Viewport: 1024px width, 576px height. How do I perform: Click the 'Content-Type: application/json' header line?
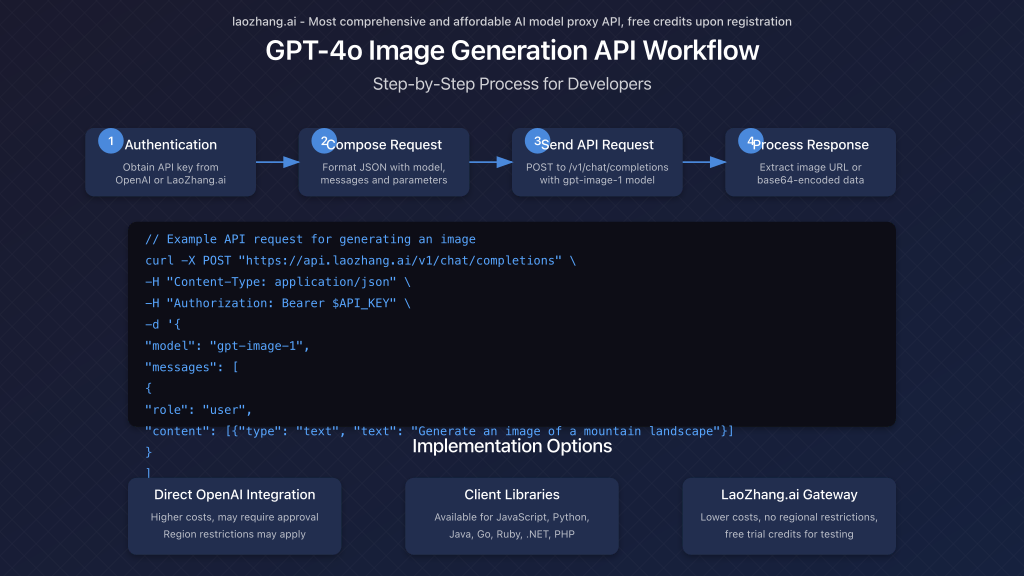pyautogui.click(x=278, y=282)
